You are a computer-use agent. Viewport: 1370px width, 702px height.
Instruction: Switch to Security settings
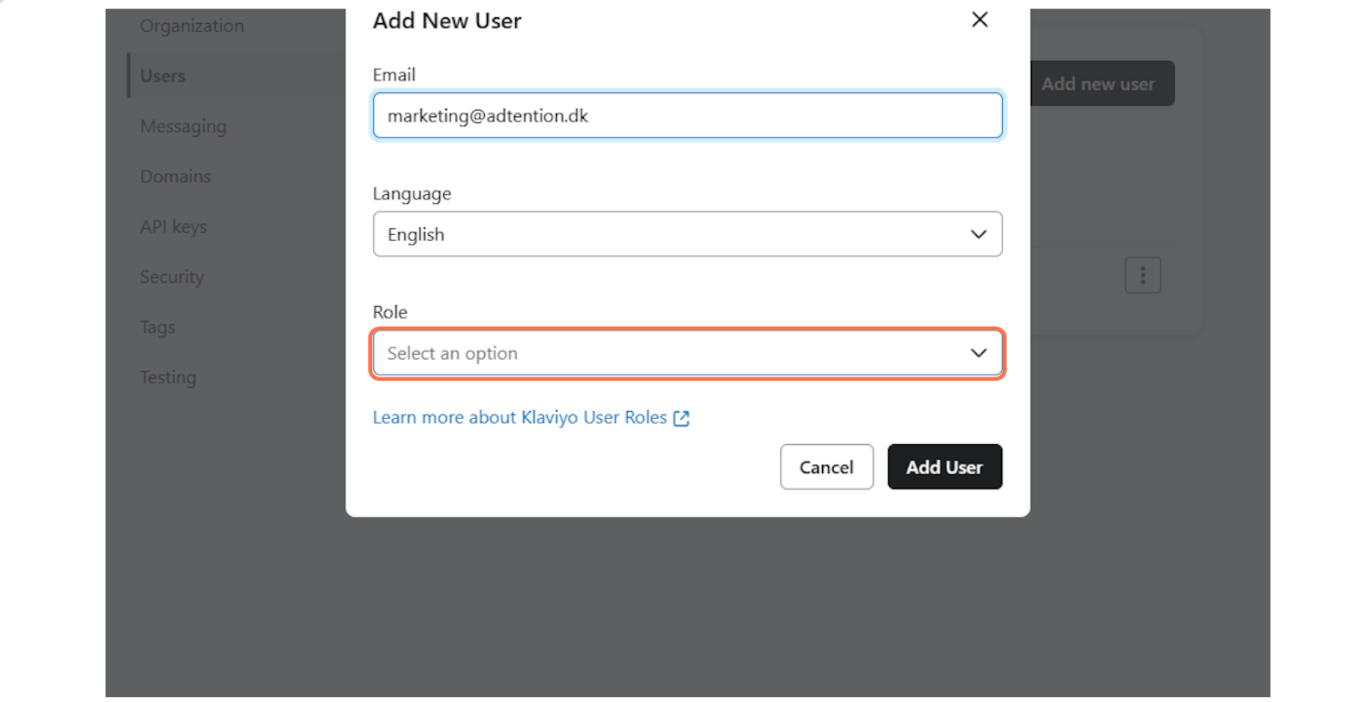172,277
